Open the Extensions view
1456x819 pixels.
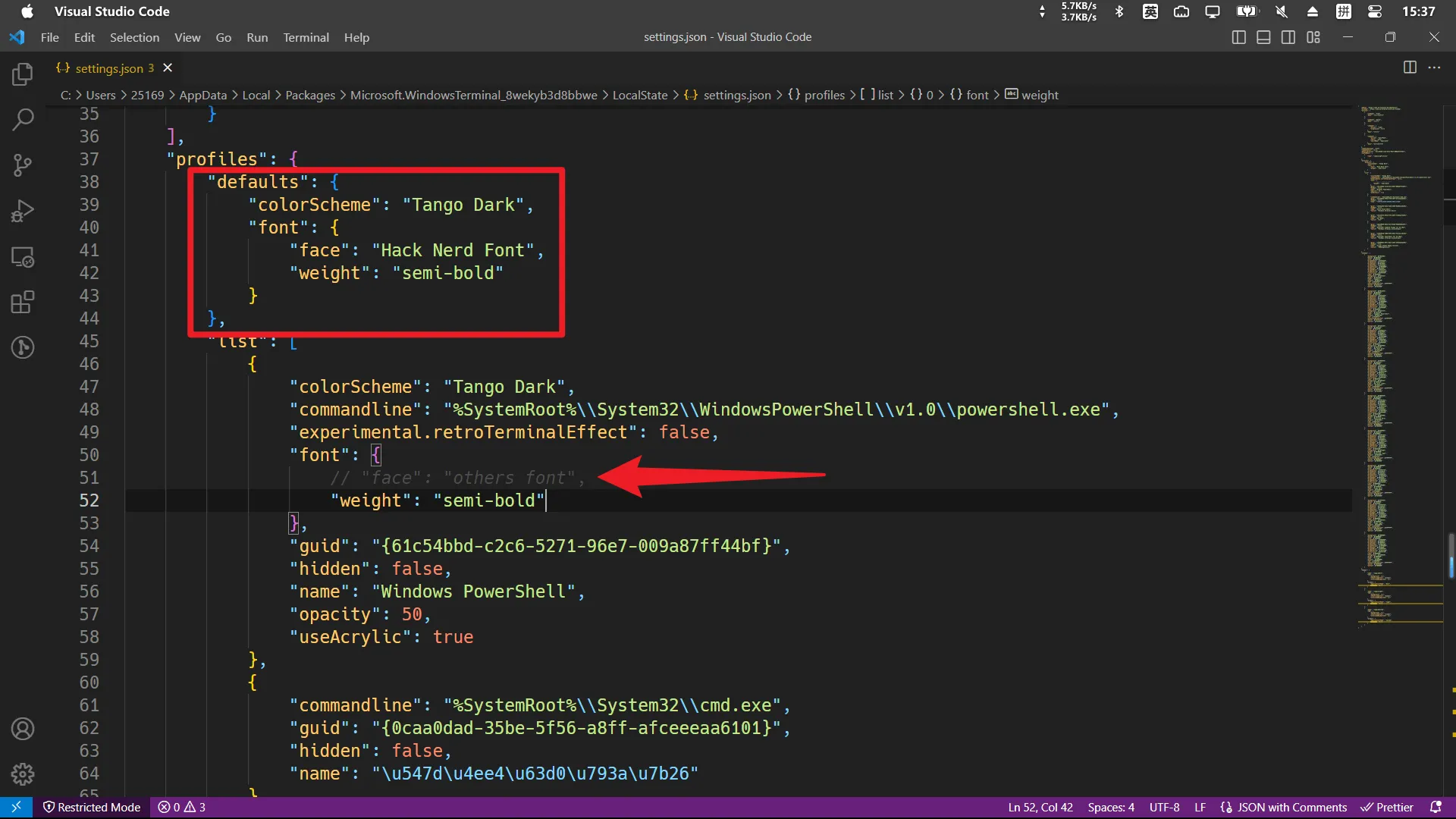[23, 303]
